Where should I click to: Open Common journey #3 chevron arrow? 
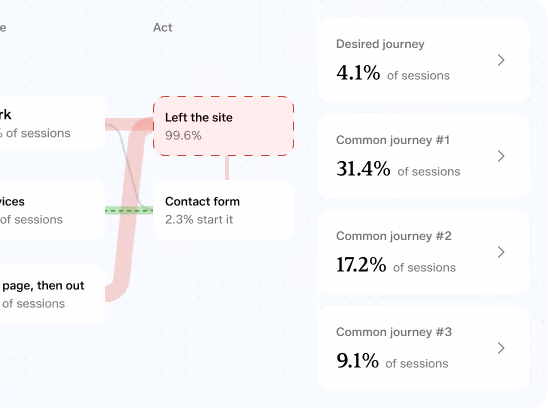pos(501,348)
